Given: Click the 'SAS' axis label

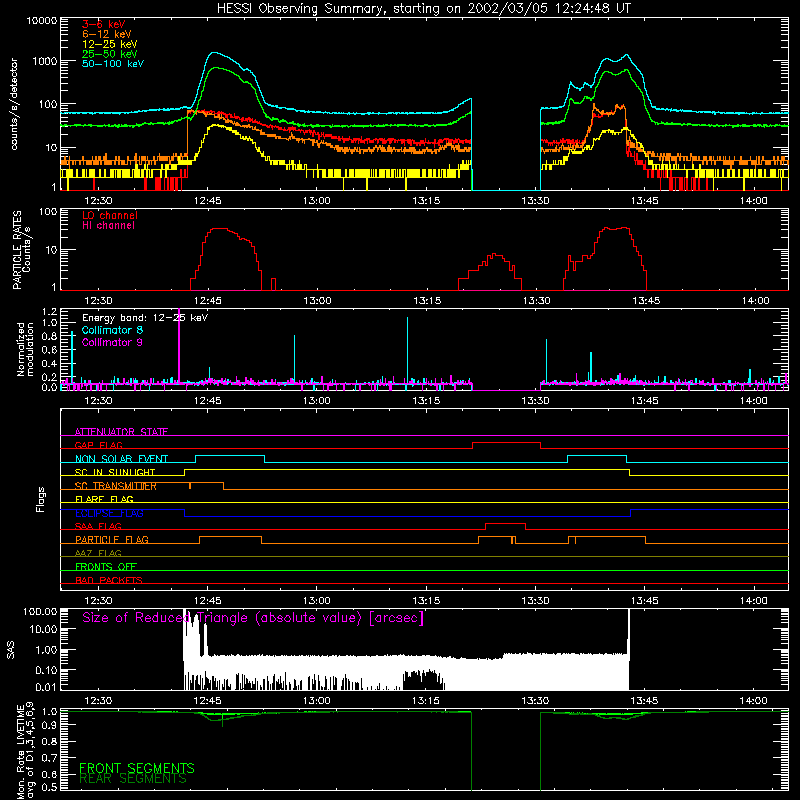Looking at the screenshot, I should pos(10,649).
